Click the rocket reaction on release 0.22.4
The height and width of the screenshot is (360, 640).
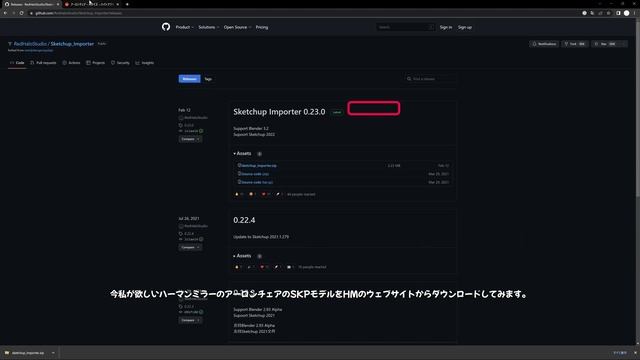point(278,267)
